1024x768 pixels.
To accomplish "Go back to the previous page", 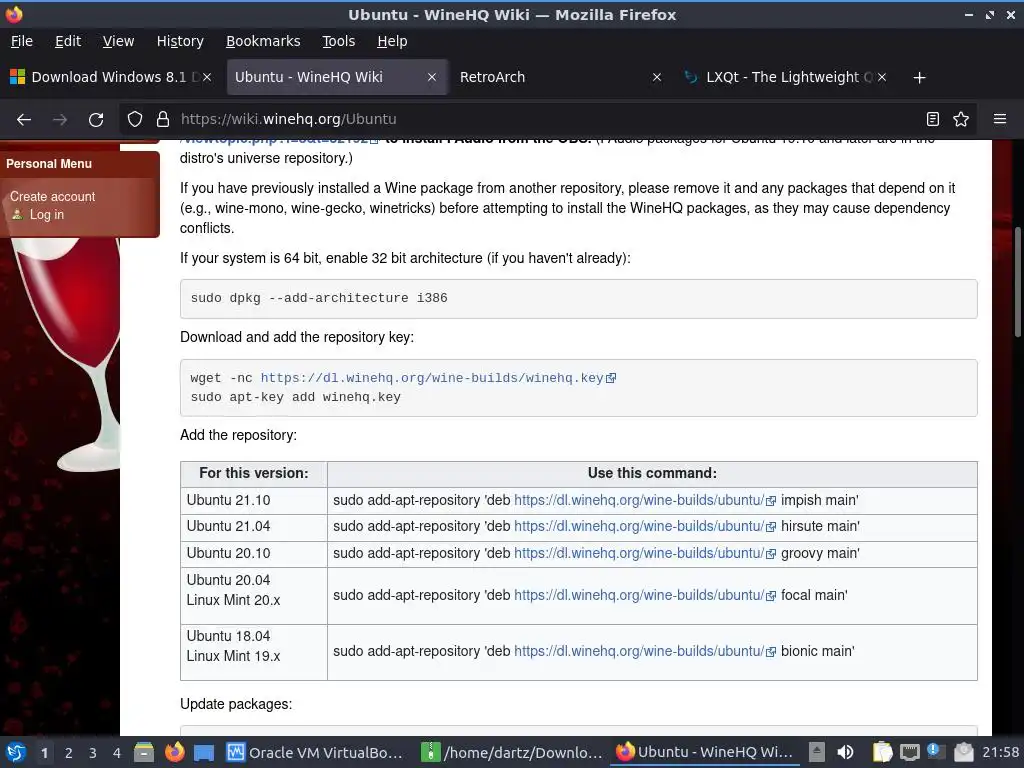I will (x=24, y=120).
